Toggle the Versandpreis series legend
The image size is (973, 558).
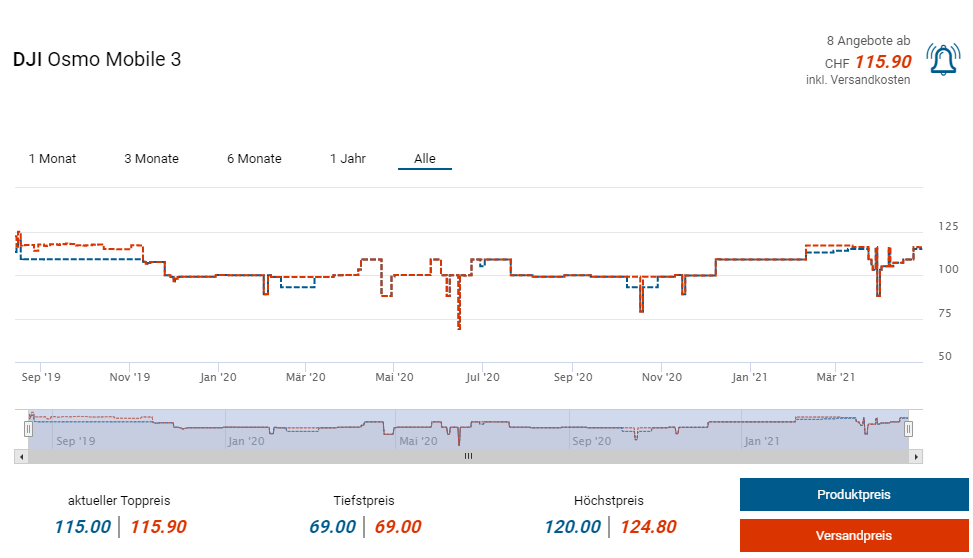853,536
